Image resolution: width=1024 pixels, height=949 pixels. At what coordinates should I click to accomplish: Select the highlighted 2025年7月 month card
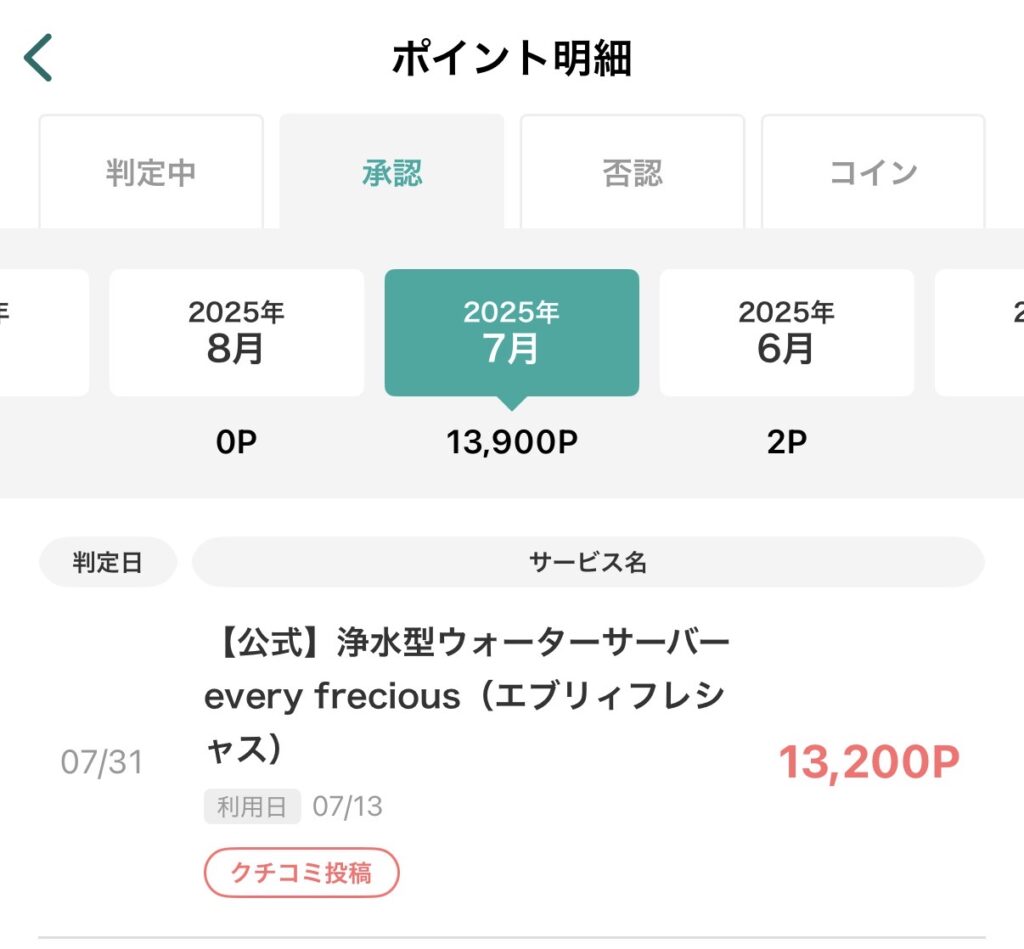511,332
